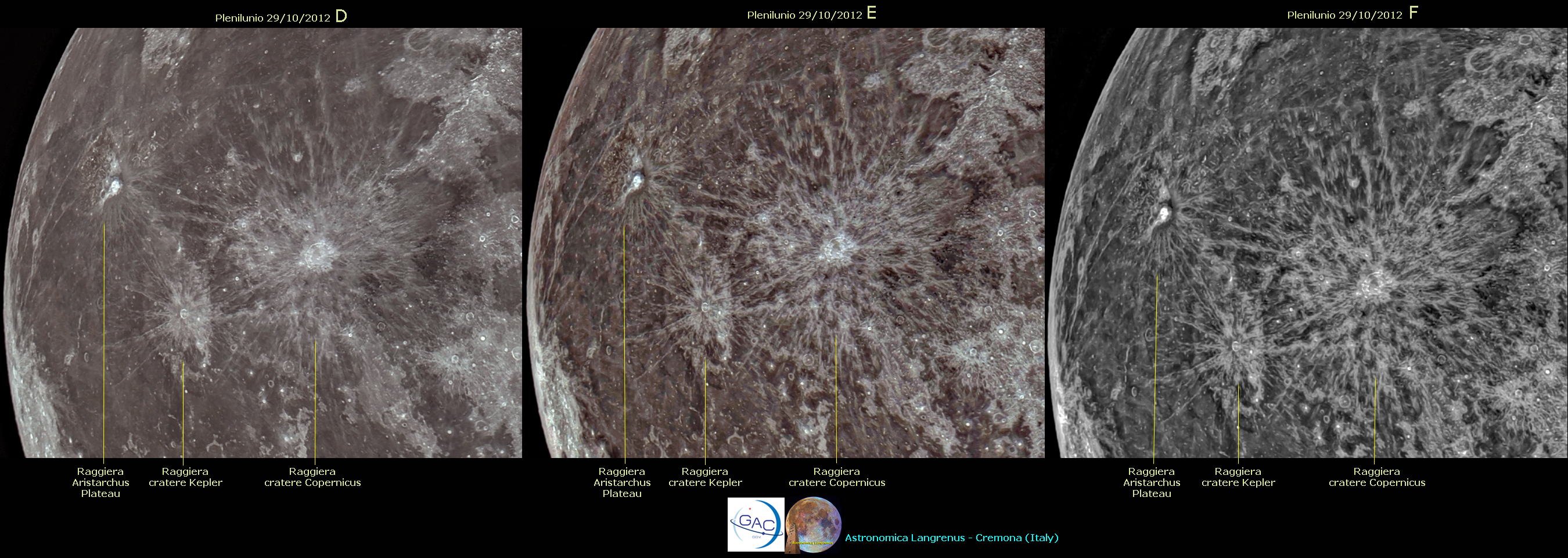This screenshot has height=558, width=1568.
Task: Click Raggiera Aristarchus Plateau label under panel E
Action: 622,482
